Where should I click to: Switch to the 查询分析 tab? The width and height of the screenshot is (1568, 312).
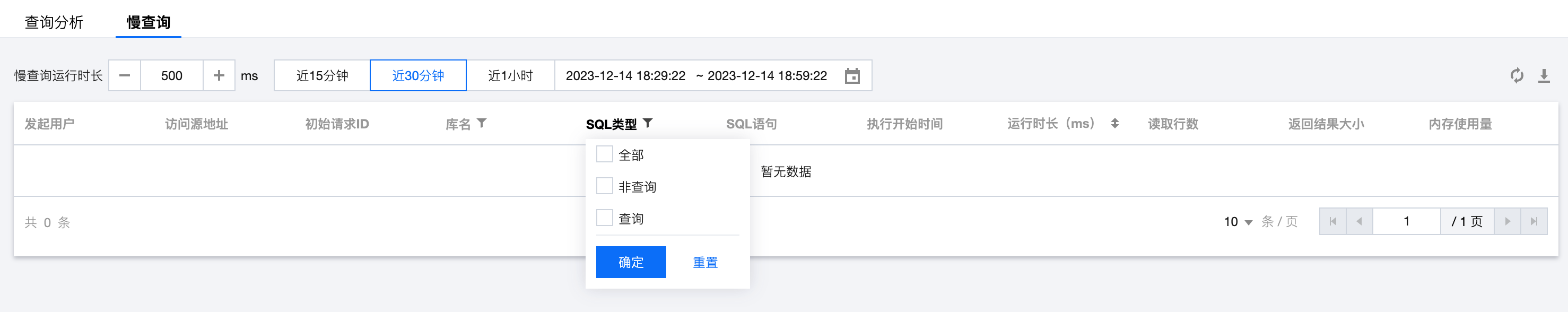click(54, 22)
